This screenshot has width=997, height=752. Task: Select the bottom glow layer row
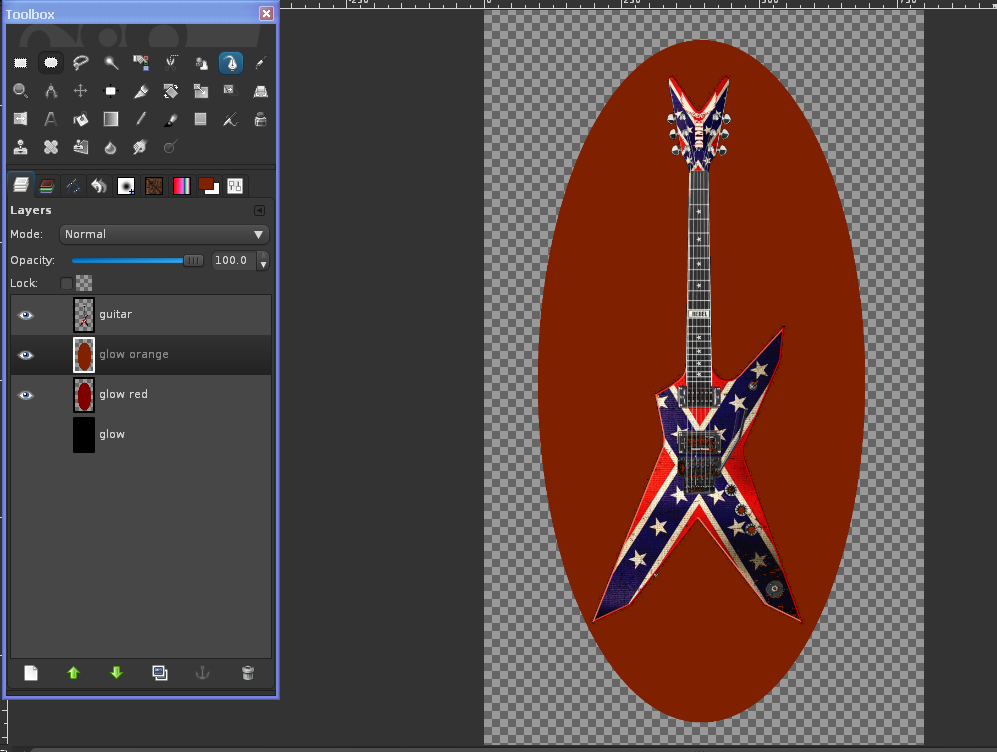pyautogui.click(x=141, y=435)
